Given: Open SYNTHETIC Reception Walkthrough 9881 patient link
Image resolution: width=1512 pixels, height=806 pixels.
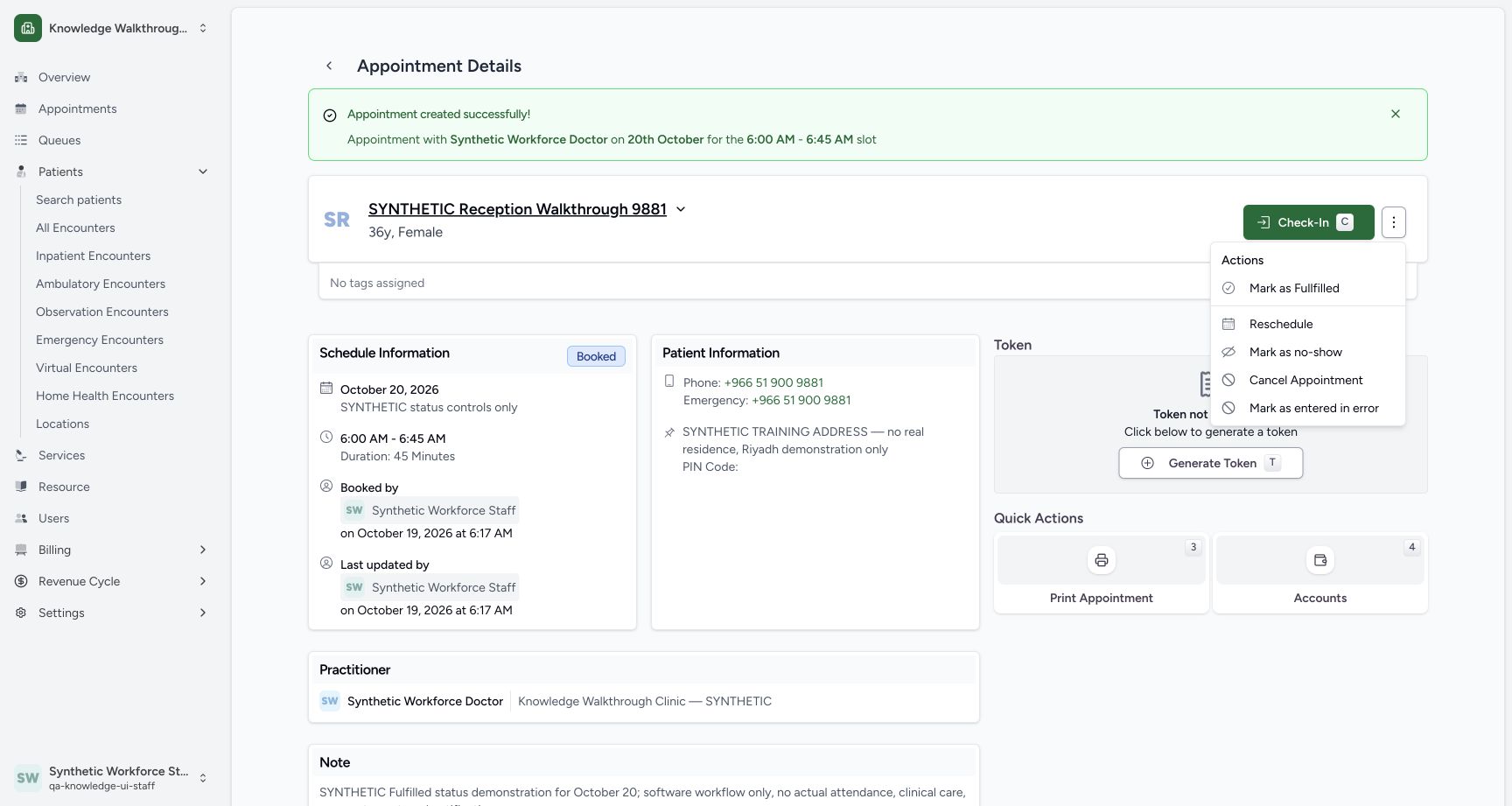Looking at the screenshot, I should pos(517,209).
